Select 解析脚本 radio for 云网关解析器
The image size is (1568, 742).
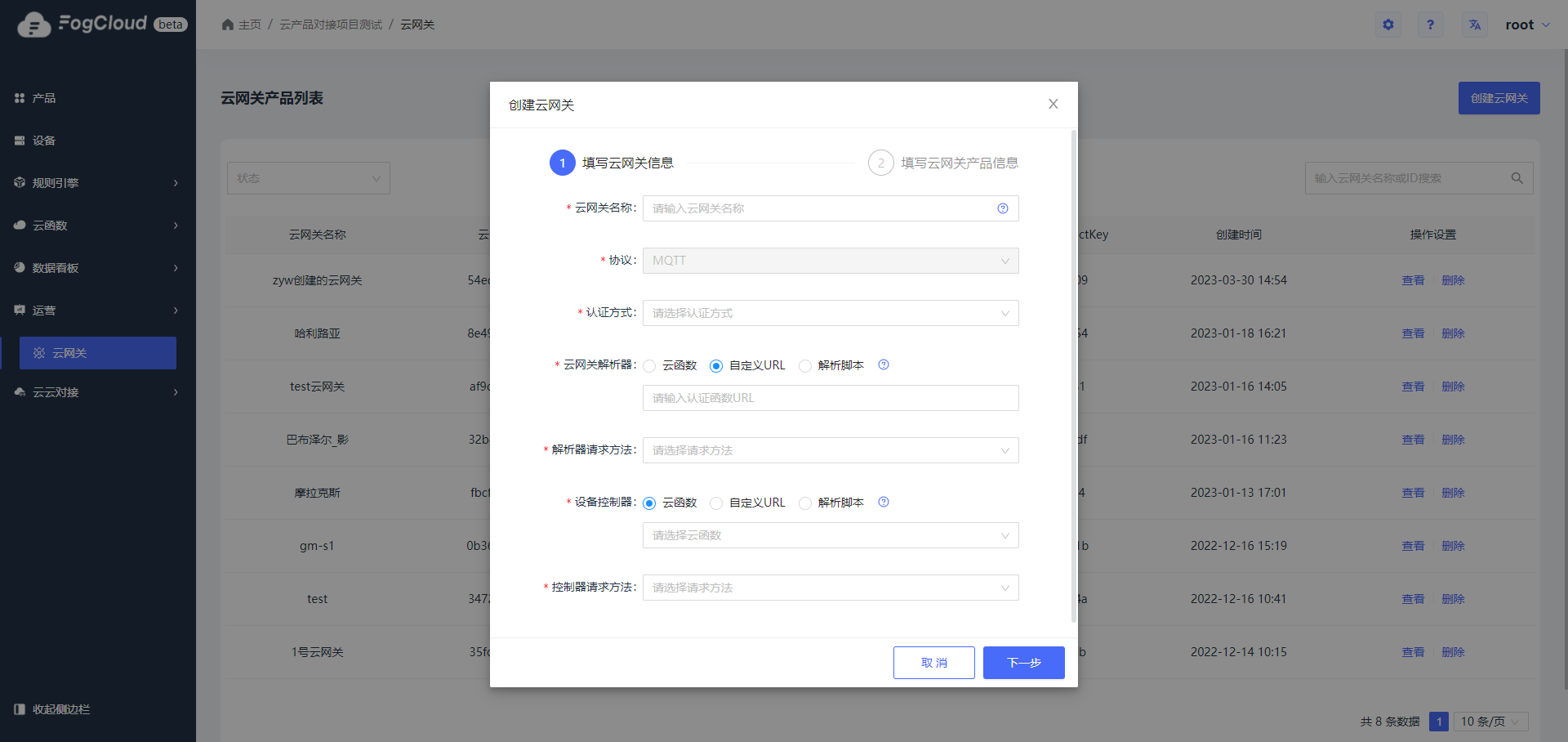805,366
